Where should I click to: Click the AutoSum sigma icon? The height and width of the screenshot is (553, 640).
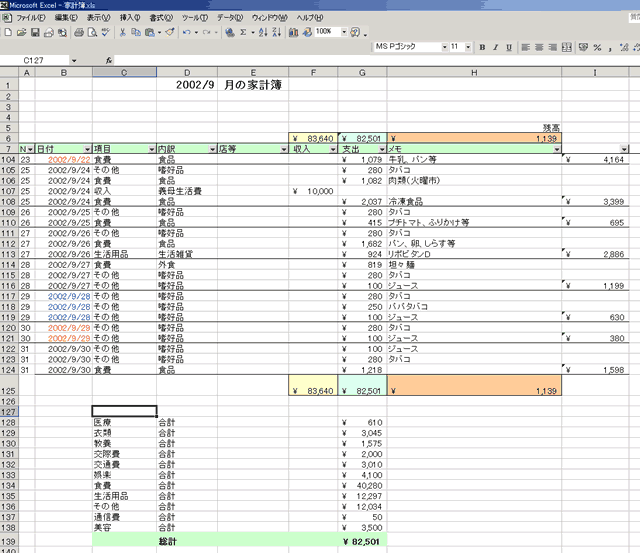pyautogui.click(x=244, y=33)
